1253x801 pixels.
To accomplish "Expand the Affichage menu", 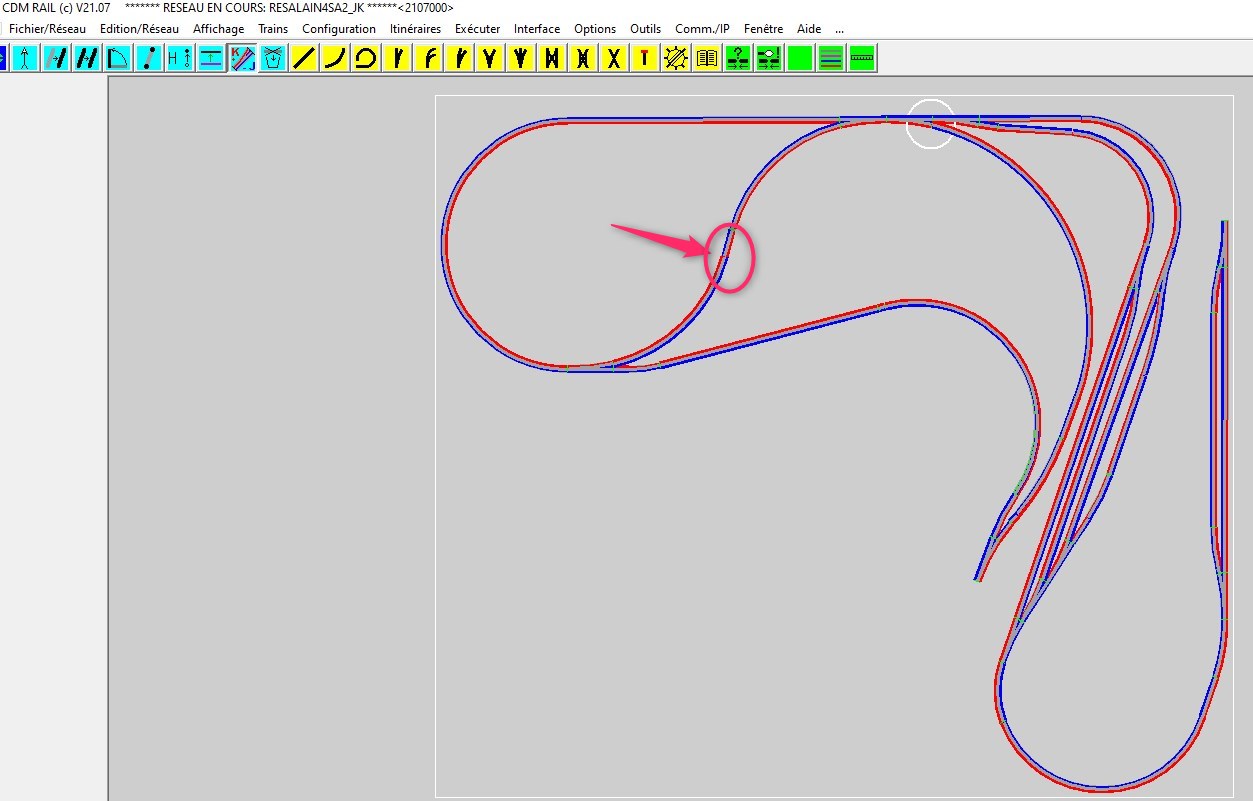I will pos(218,29).
